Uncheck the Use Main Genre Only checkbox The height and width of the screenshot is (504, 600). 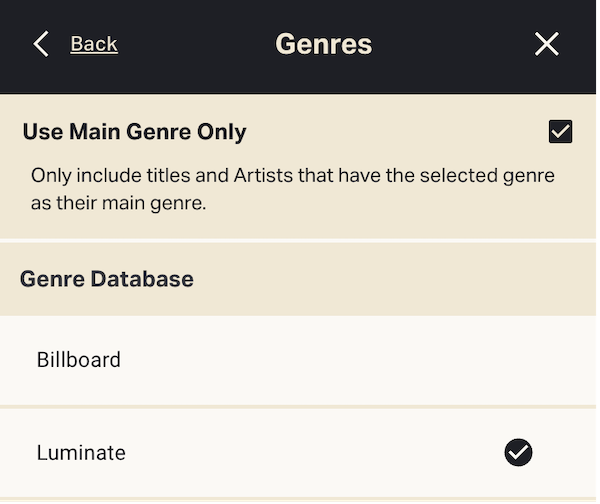coord(560,131)
